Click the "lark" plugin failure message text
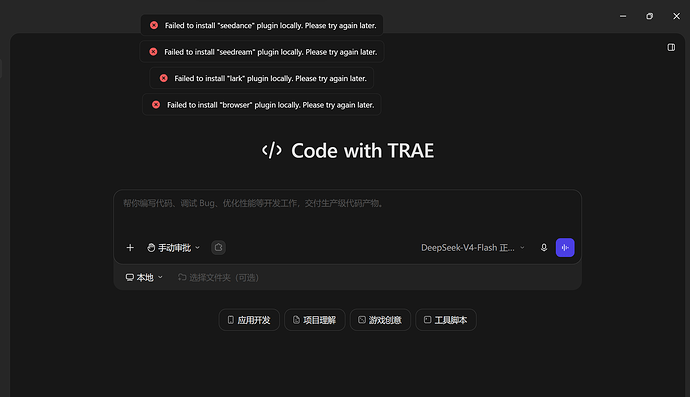Image resolution: width=690 pixels, height=397 pixels. click(270, 78)
